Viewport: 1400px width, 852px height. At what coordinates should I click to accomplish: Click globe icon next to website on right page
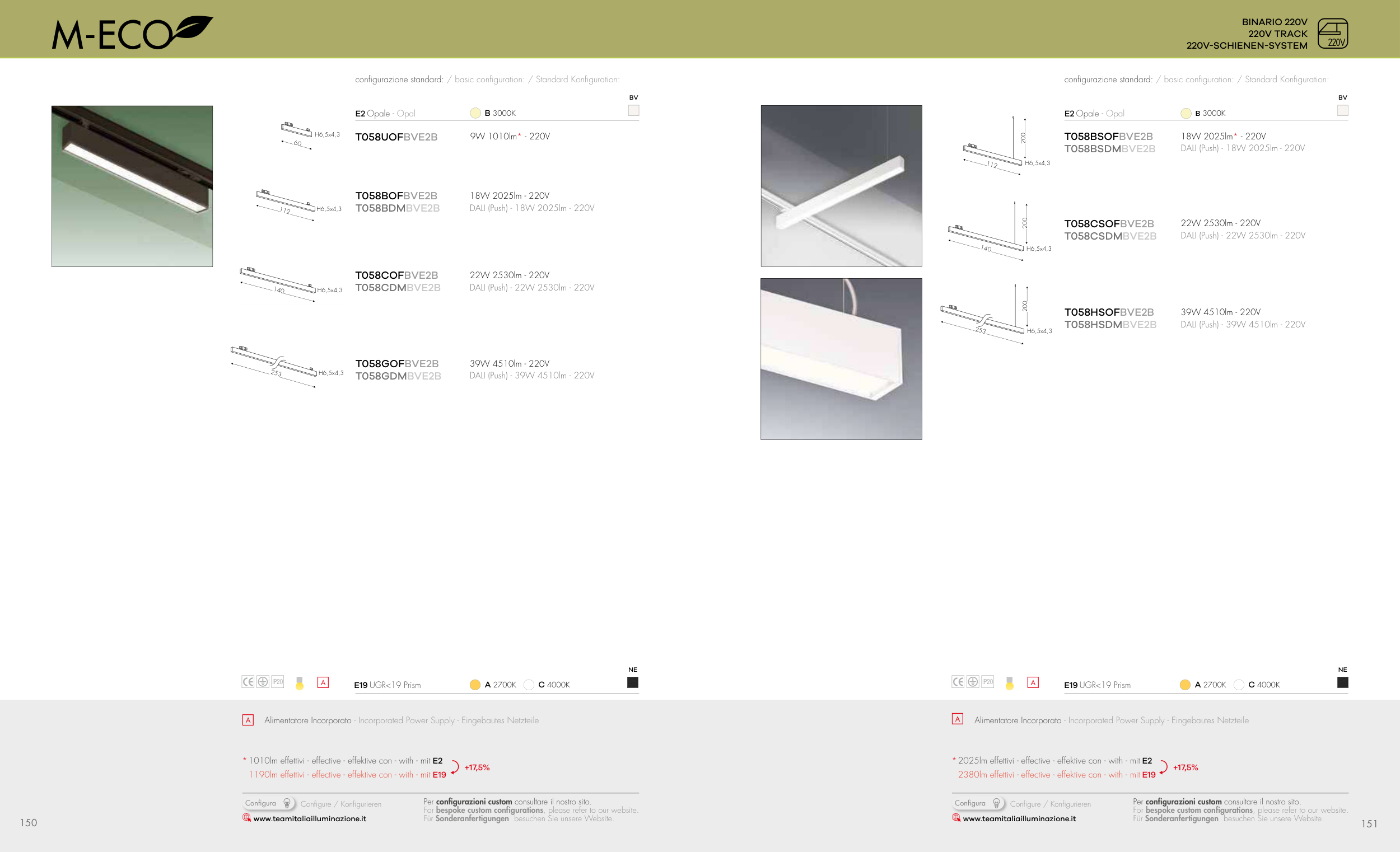(956, 818)
